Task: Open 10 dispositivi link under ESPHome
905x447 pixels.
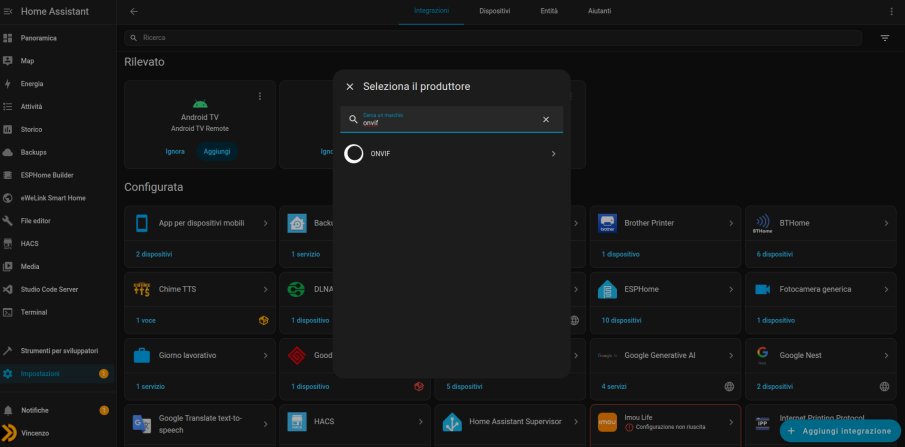Action: (x=621, y=321)
